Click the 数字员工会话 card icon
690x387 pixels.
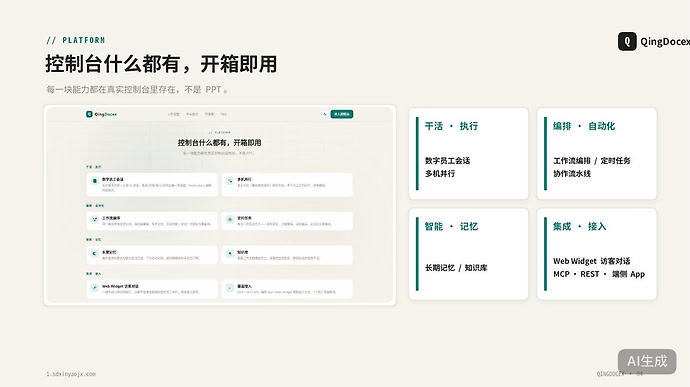(x=95, y=181)
